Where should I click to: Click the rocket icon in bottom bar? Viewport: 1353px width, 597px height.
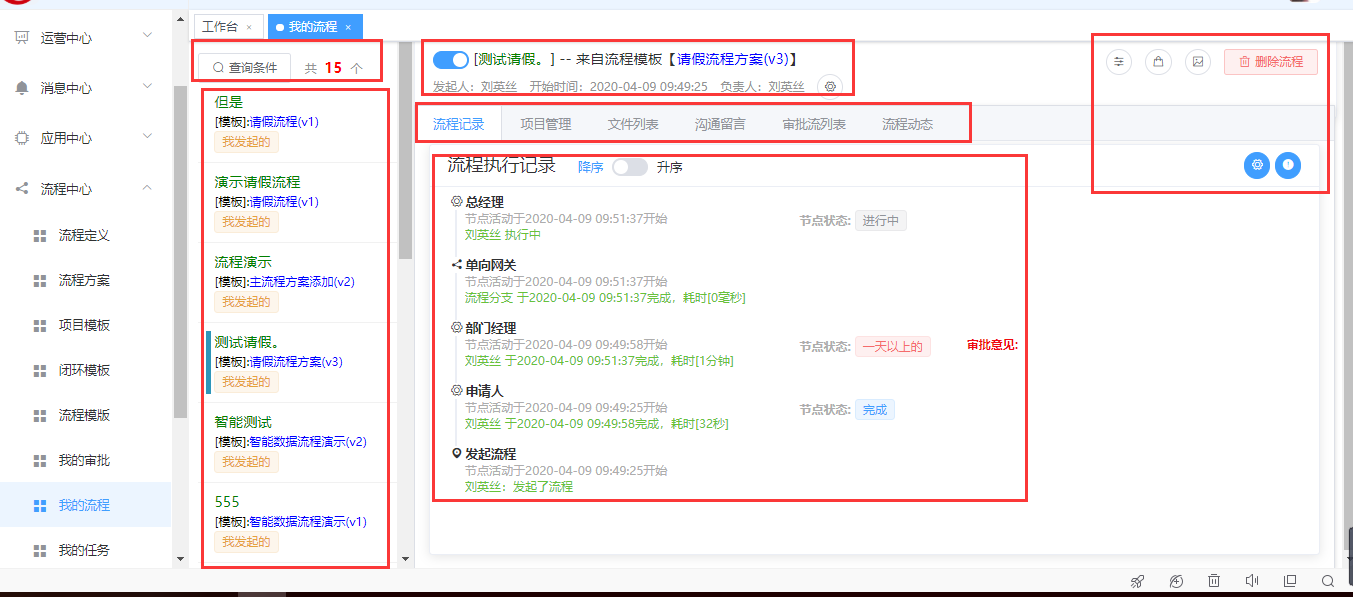click(x=1137, y=581)
